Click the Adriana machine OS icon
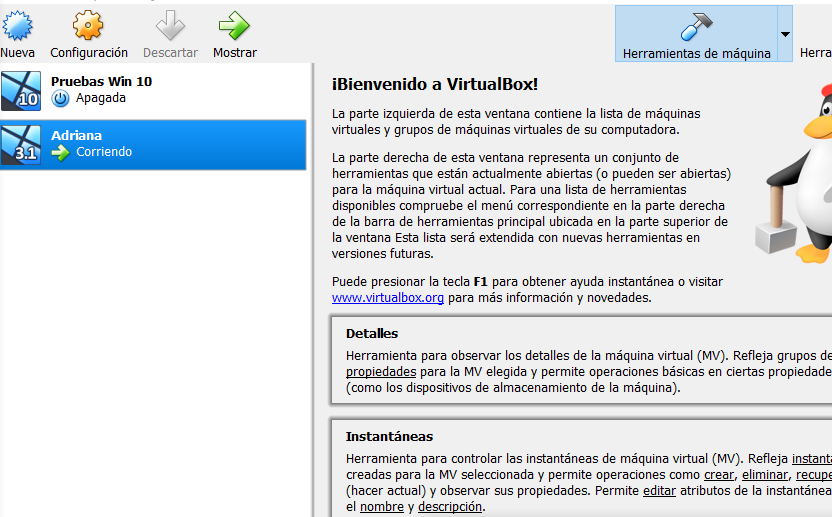 pyautogui.click(x=21, y=144)
